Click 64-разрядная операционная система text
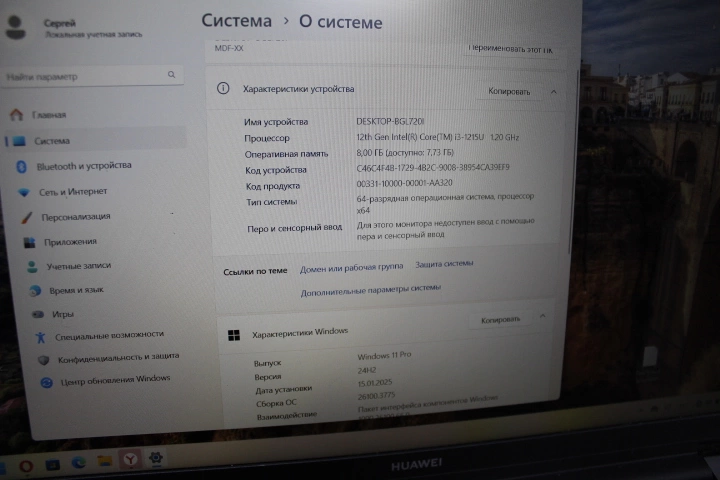 pos(445,203)
